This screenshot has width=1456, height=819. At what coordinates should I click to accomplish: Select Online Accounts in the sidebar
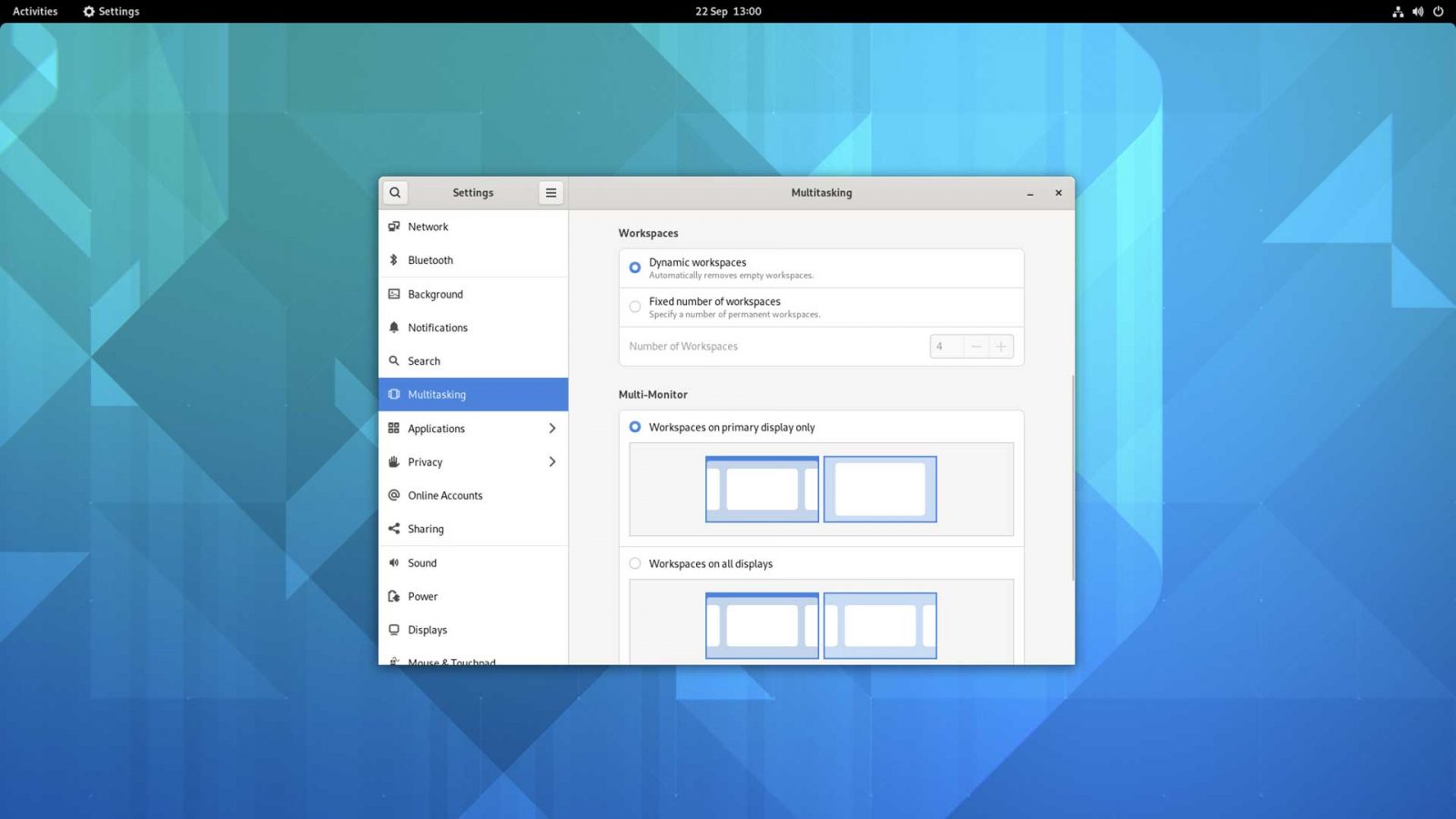click(x=445, y=495)
